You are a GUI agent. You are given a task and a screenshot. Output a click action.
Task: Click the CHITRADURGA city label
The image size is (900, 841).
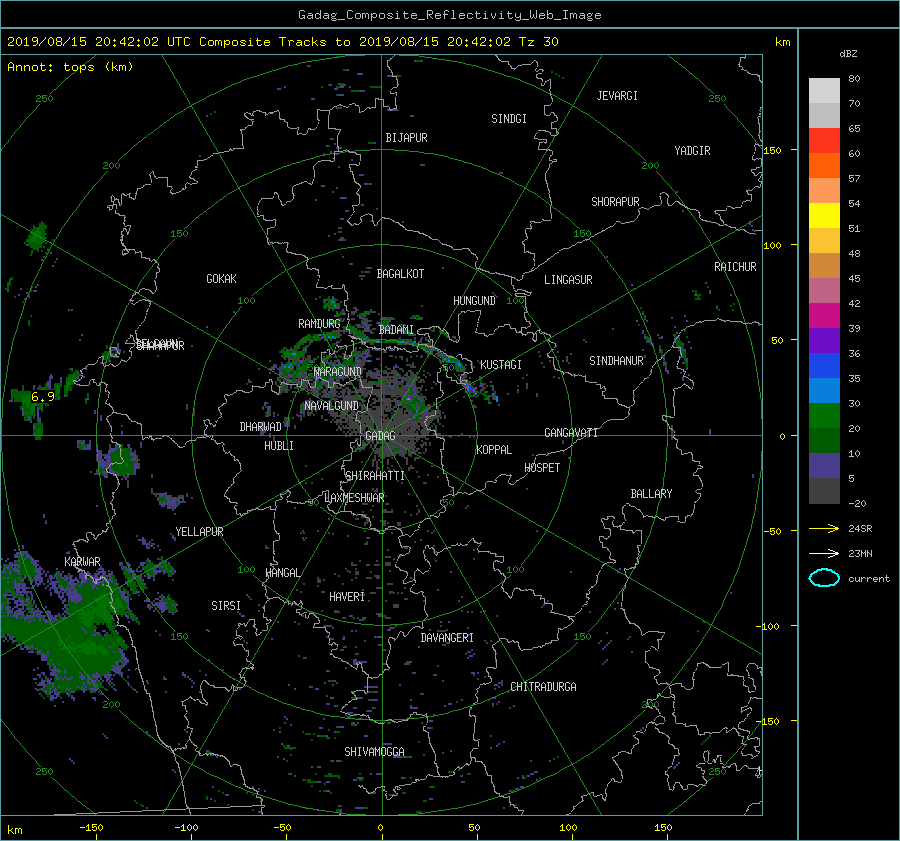(x=543, y=687)
